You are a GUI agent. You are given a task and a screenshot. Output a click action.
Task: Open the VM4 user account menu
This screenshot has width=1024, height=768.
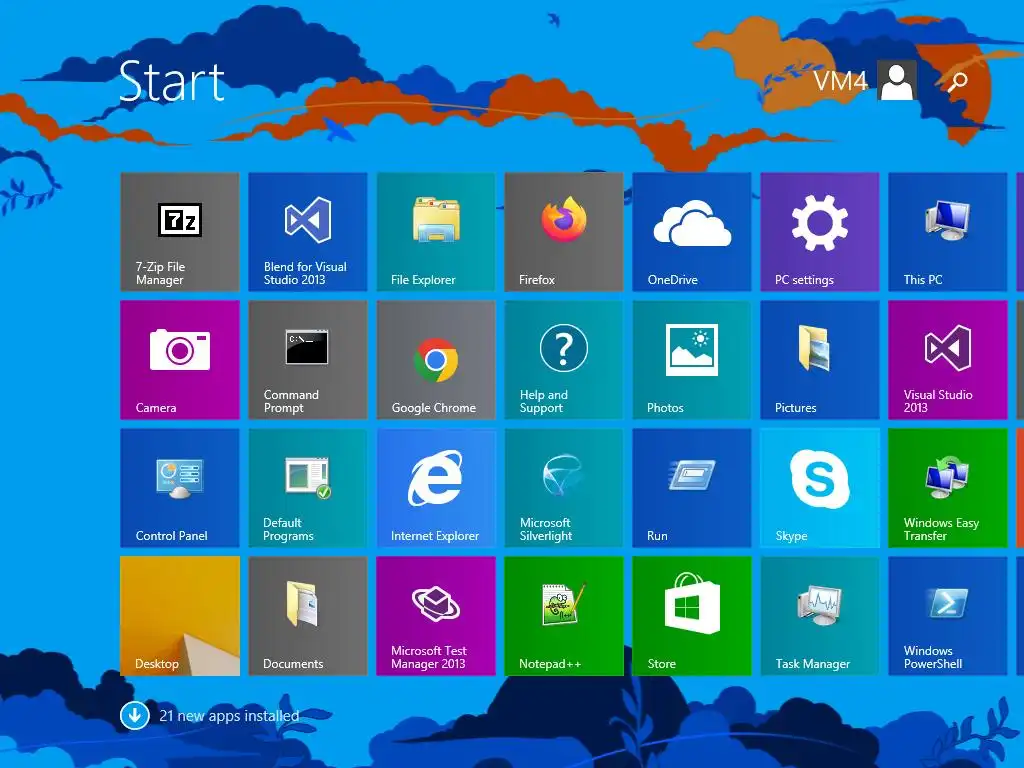pos(864,81)
